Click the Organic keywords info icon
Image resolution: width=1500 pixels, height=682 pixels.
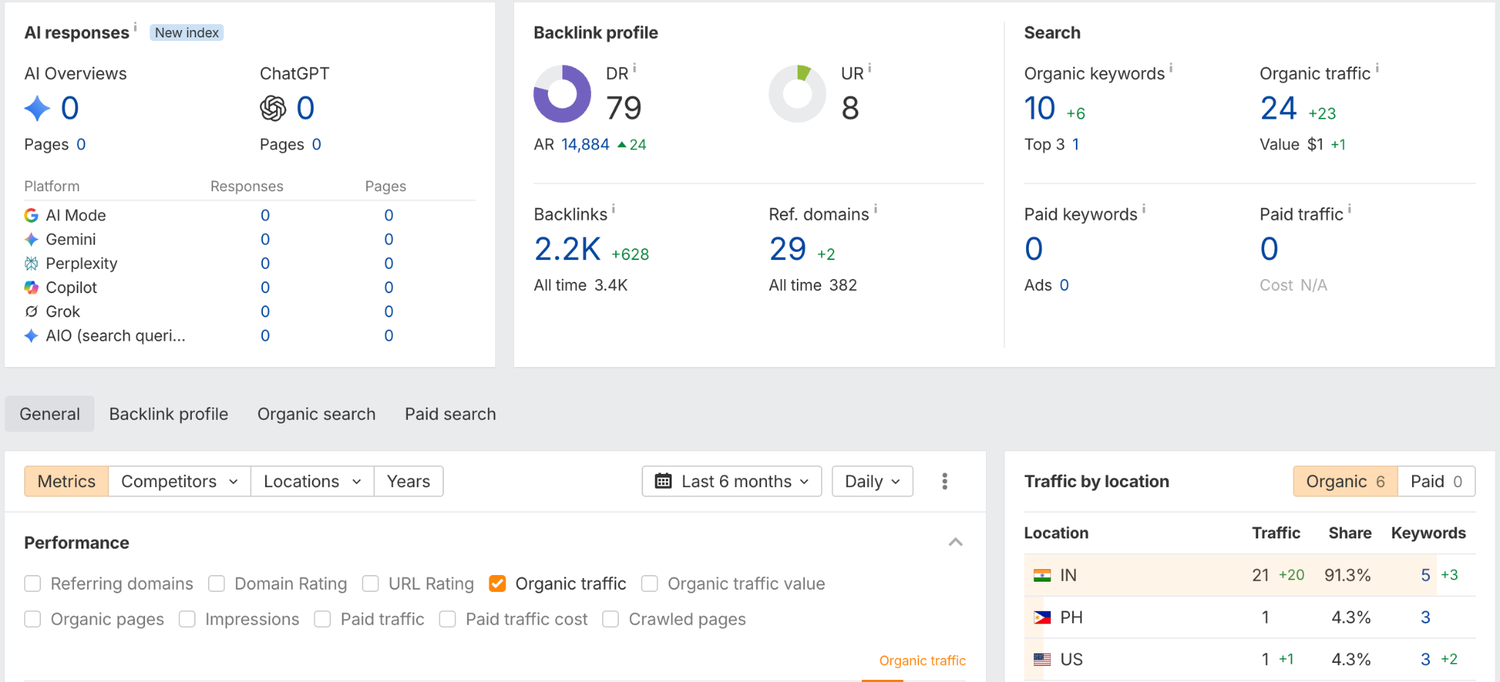click(x=1171, y=69)
